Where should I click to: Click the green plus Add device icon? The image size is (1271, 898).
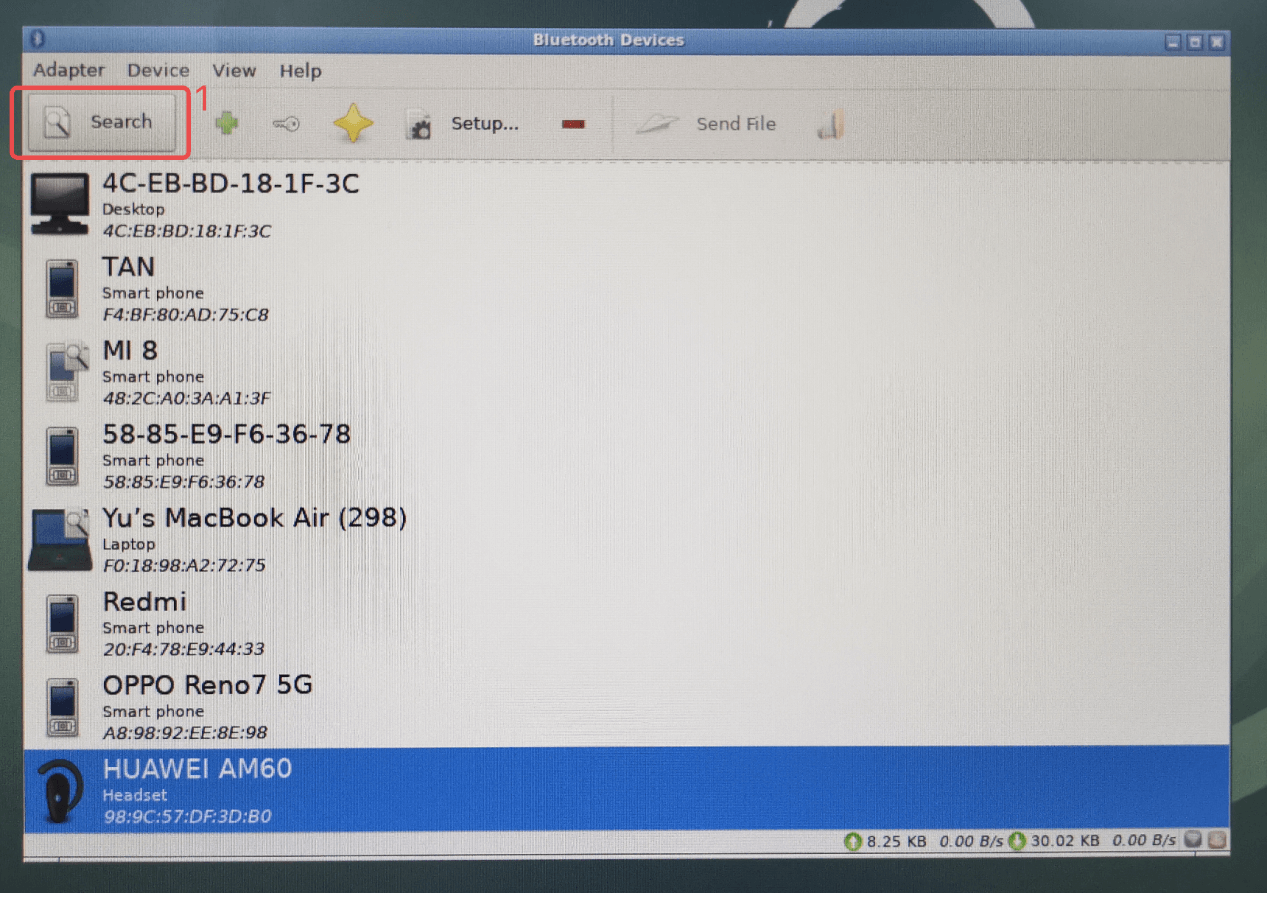227,124
